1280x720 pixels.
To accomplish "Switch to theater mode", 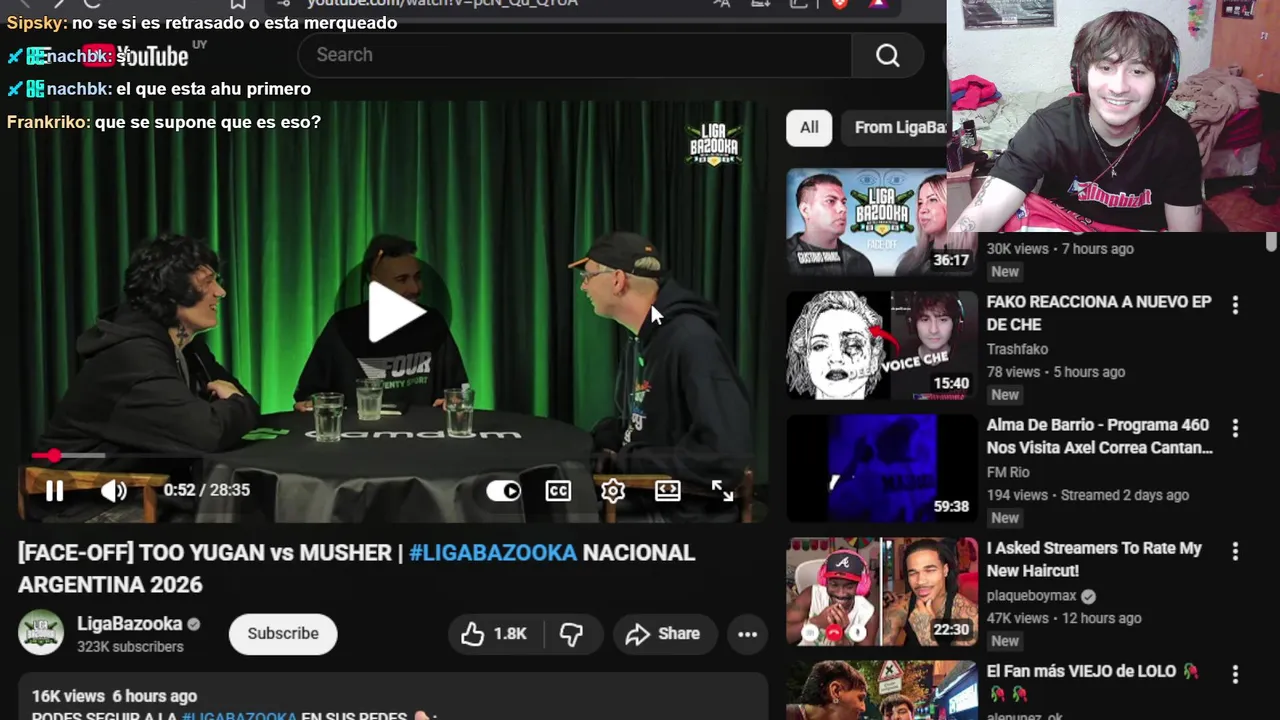I will 667,490.
